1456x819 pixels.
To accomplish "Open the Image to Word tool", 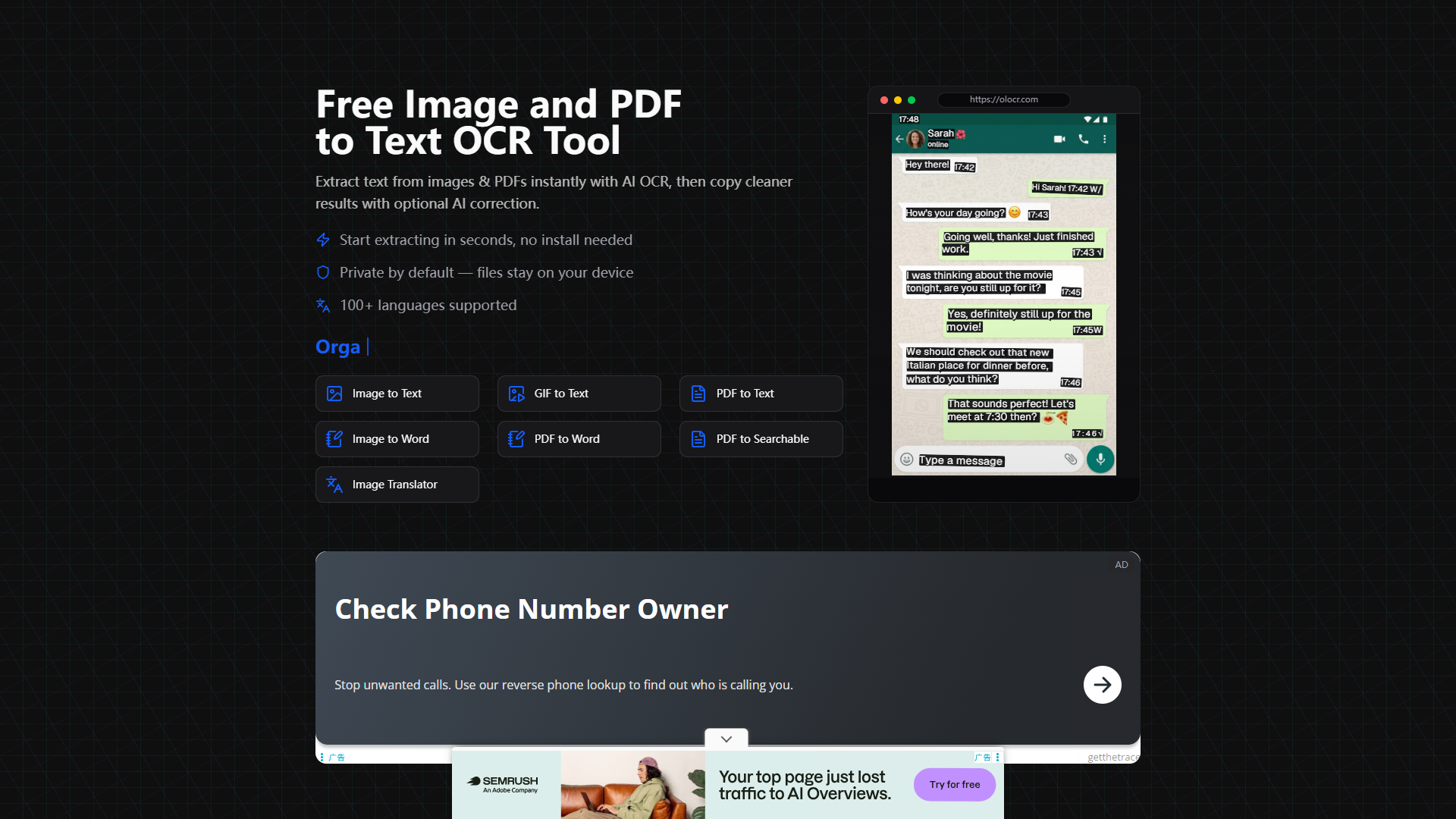I will pos(397,439).
